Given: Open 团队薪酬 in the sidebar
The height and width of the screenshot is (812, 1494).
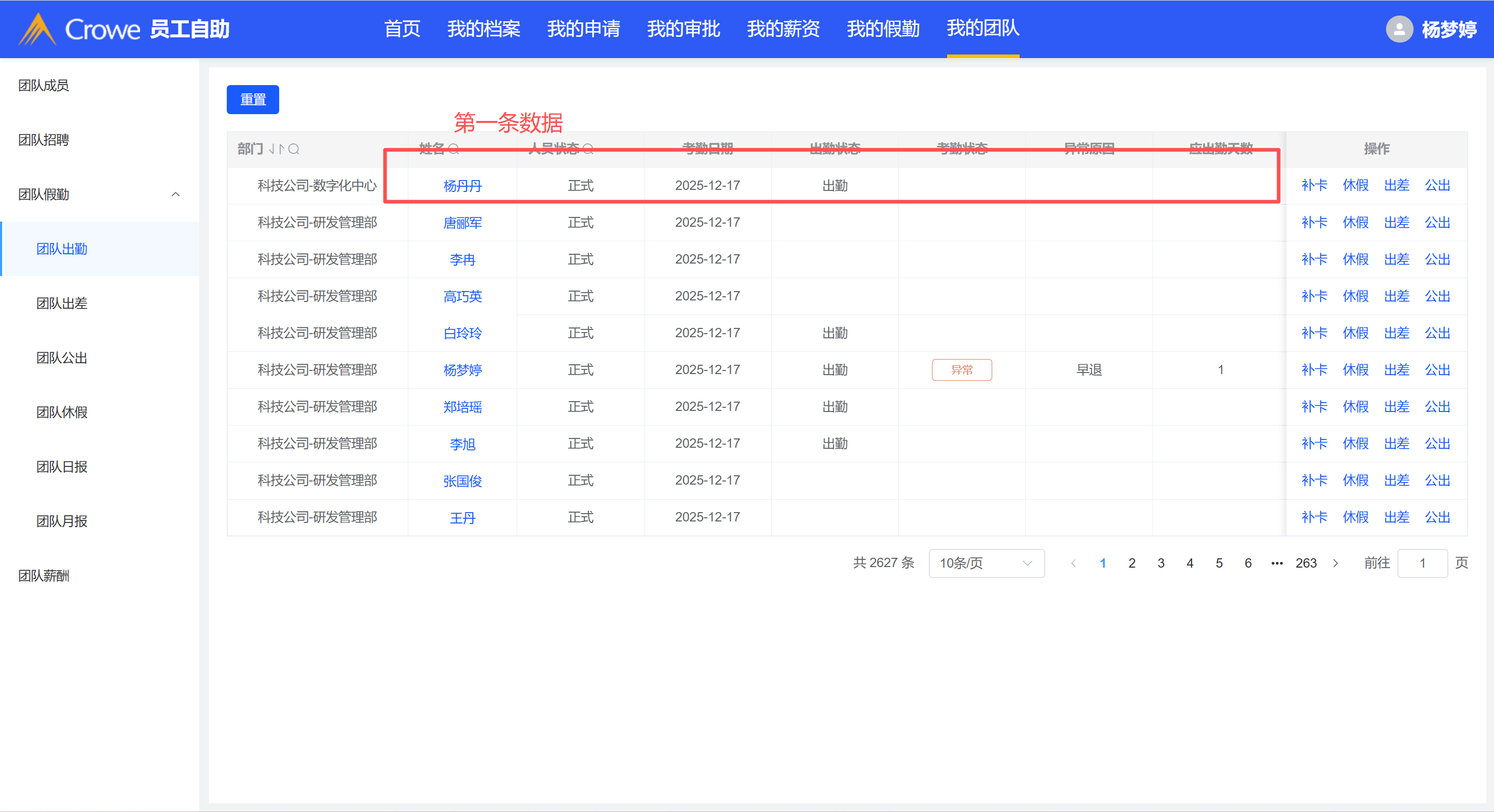Looking at the screenshot, I should pyautogui.click(x=44, y=575).
